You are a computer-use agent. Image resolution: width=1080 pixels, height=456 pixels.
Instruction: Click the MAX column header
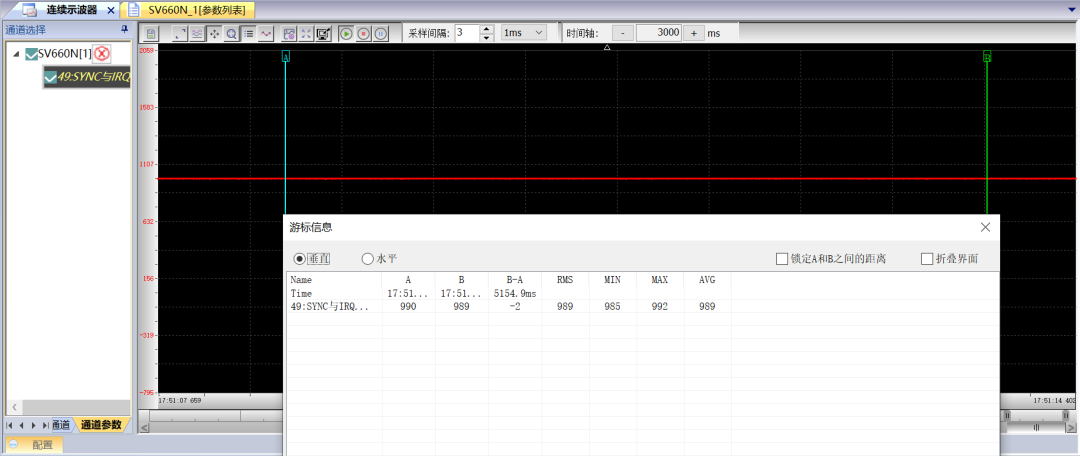(x=660, y=280)
